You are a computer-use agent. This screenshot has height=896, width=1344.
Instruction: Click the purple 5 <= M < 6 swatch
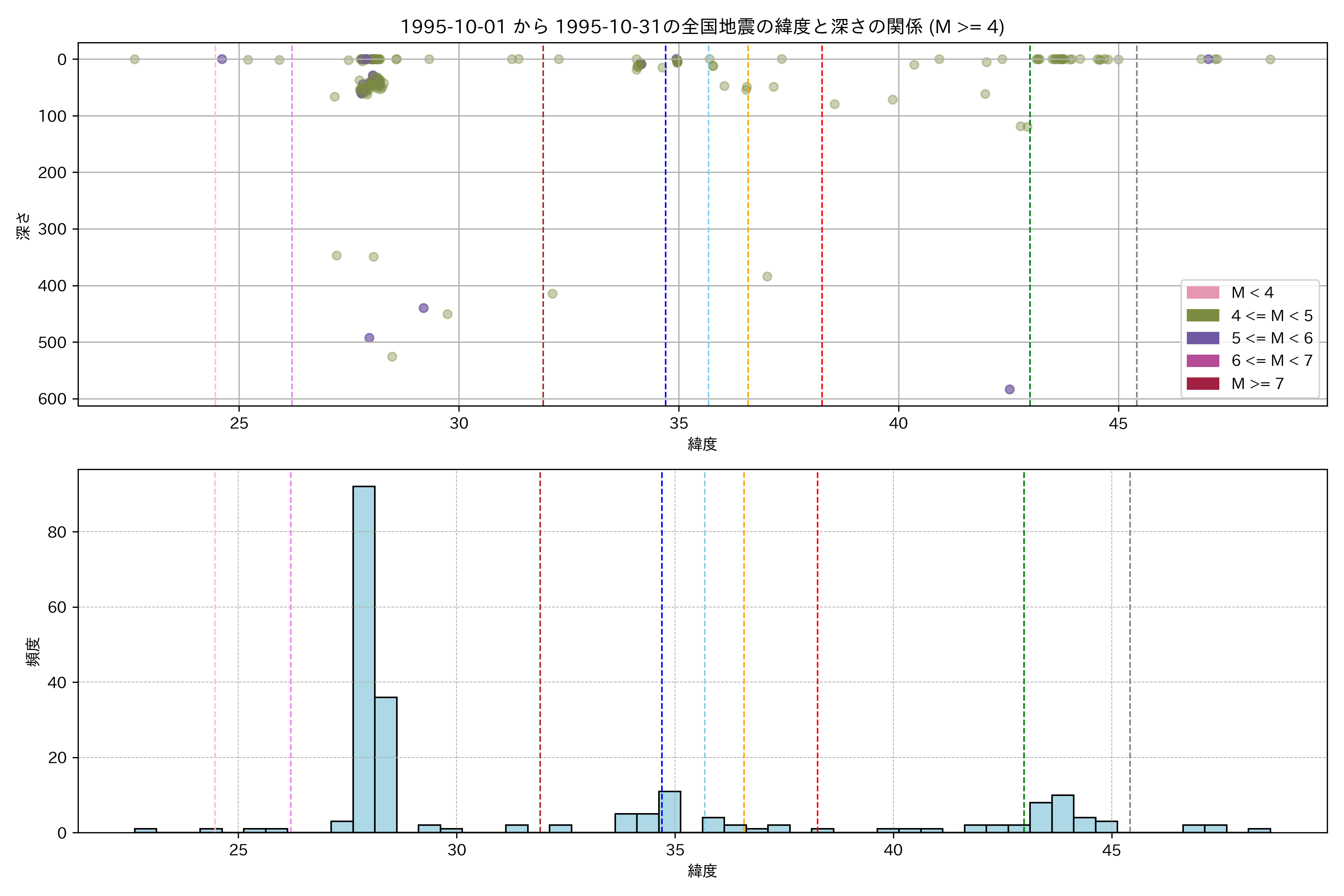(1202, 338)
